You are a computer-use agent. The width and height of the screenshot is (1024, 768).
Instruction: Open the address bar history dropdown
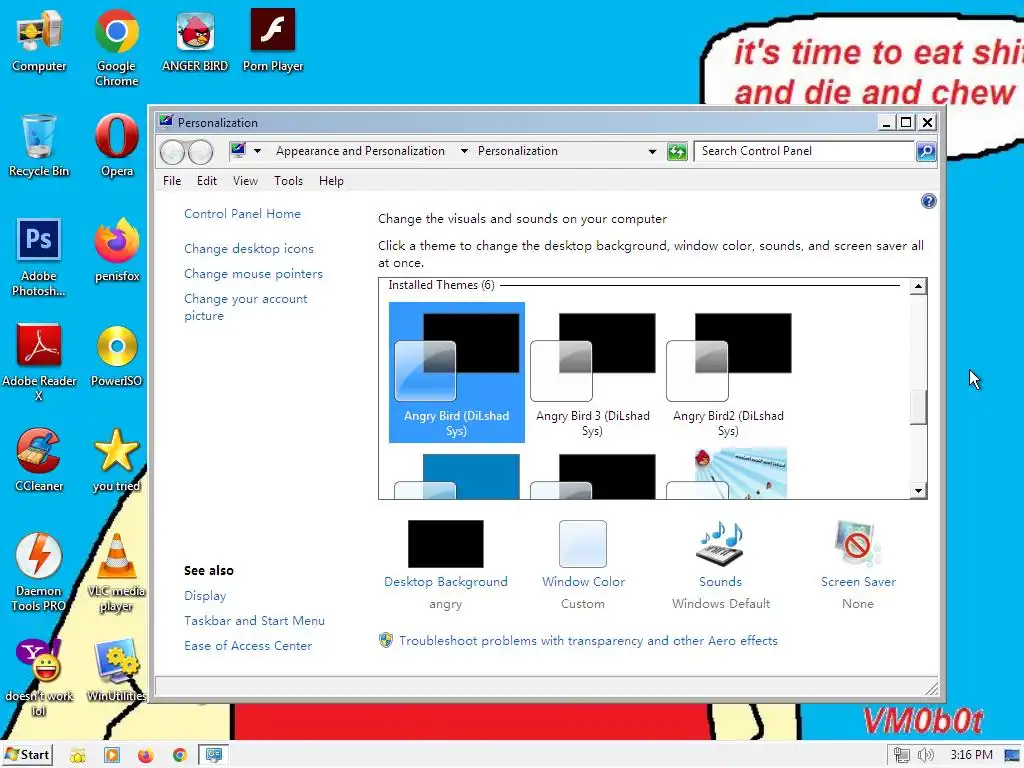click(x=652, y=152)
